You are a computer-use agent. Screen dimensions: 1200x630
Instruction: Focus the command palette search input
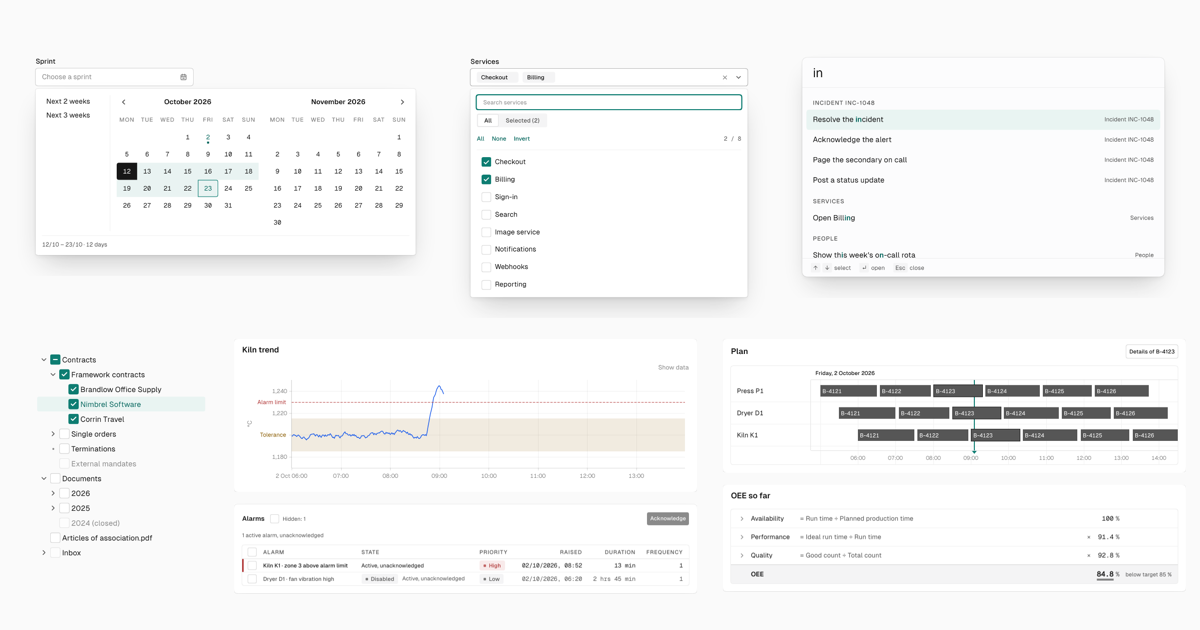[983, 73]
